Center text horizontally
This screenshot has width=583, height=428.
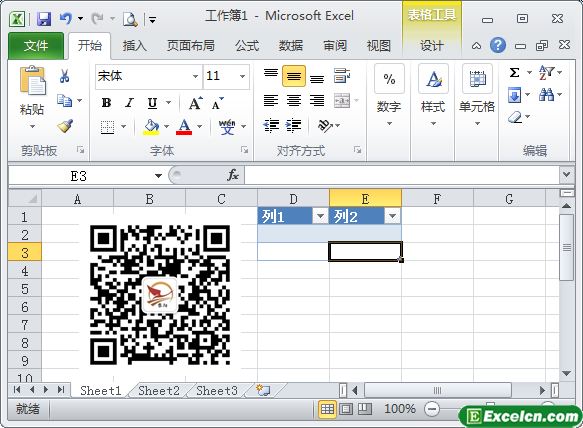click(294, 100)
